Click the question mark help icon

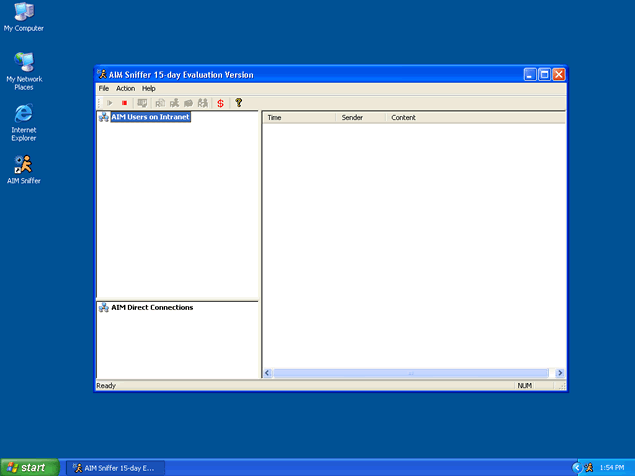239,102
